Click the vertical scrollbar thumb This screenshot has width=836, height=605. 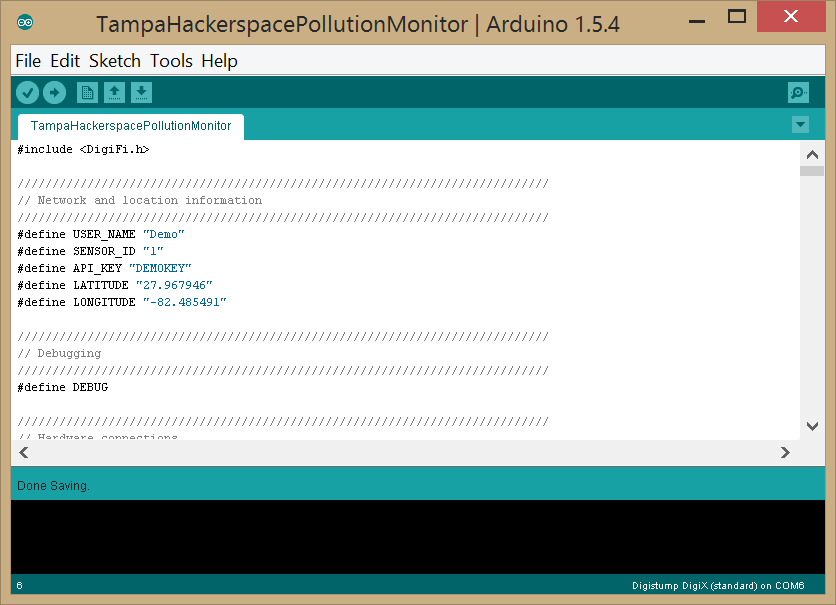[x=812, y=171]
